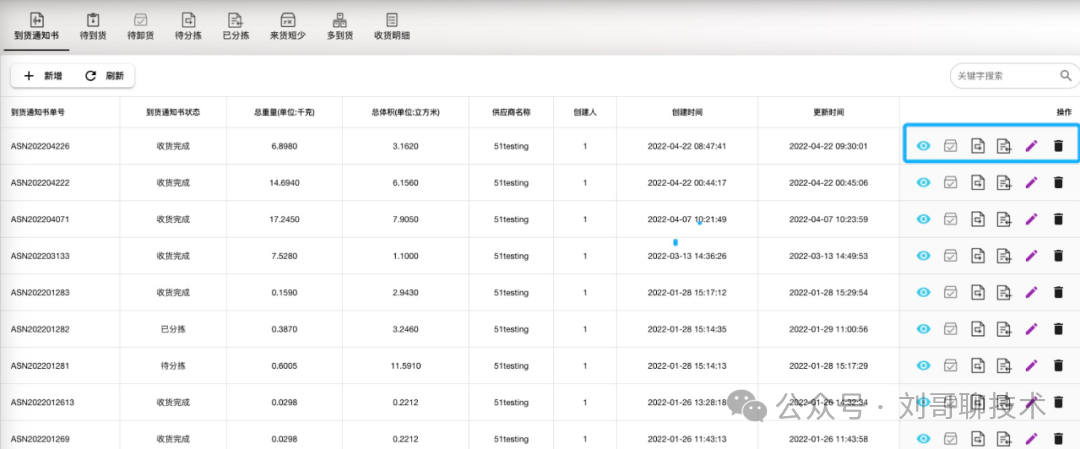Click document-plus icon for ASN202204226
The width and height of the screenshot is (1080, 449).
[x=1004, y=145]
